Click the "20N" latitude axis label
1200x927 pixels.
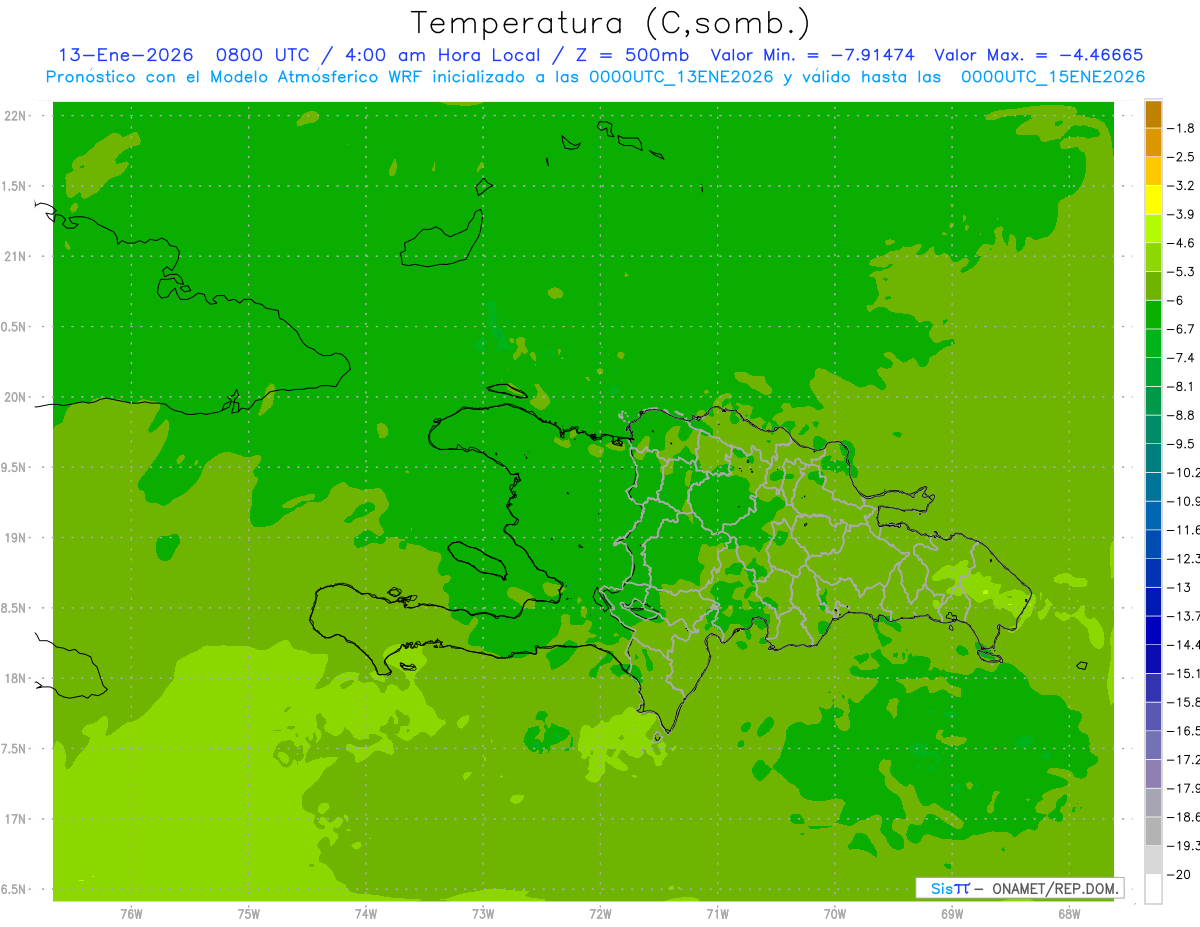click(16, 397)
